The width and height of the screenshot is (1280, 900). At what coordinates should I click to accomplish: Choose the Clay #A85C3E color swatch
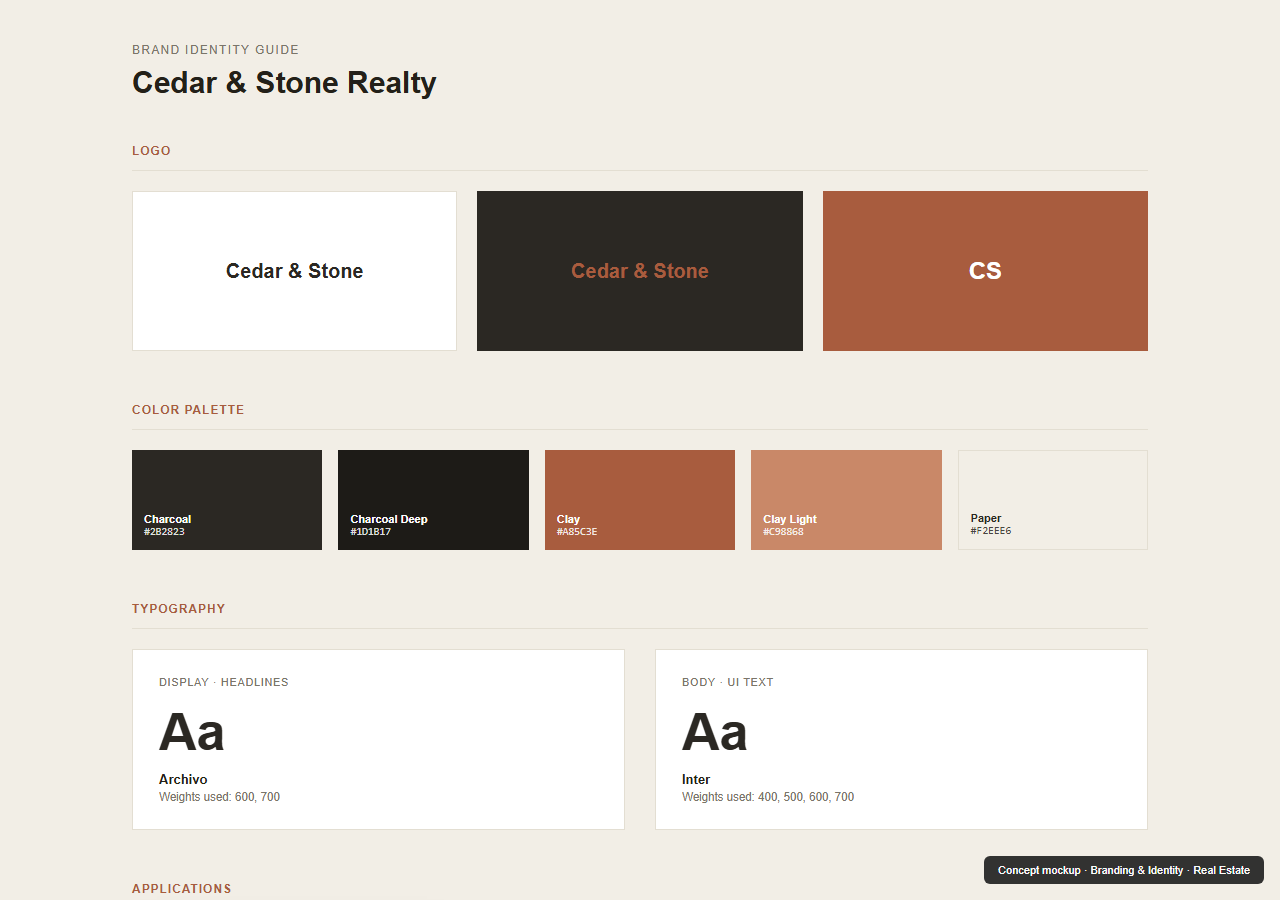coord(640,500)
